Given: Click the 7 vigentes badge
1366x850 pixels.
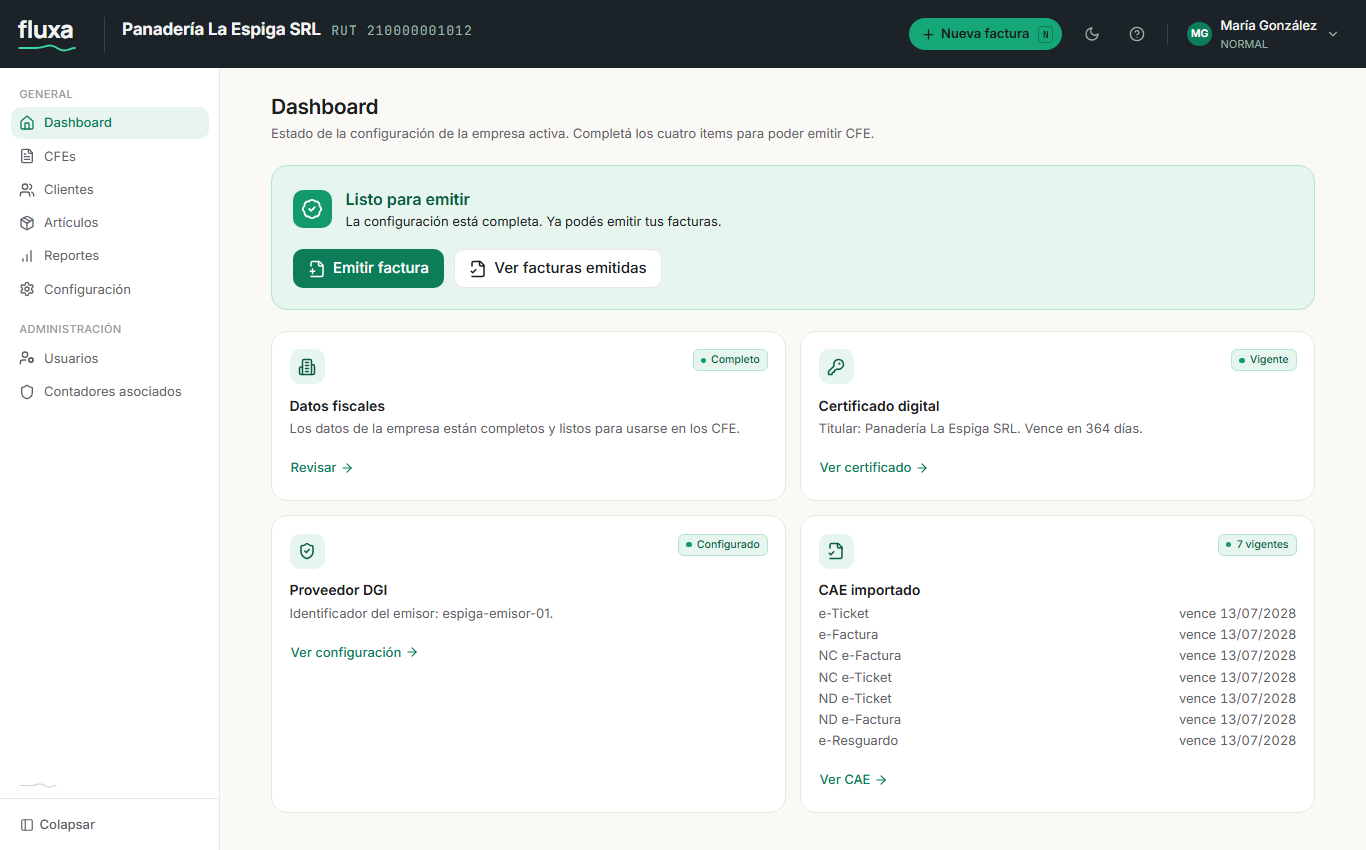Looking at the screenshot, I should pos(1257,545).
